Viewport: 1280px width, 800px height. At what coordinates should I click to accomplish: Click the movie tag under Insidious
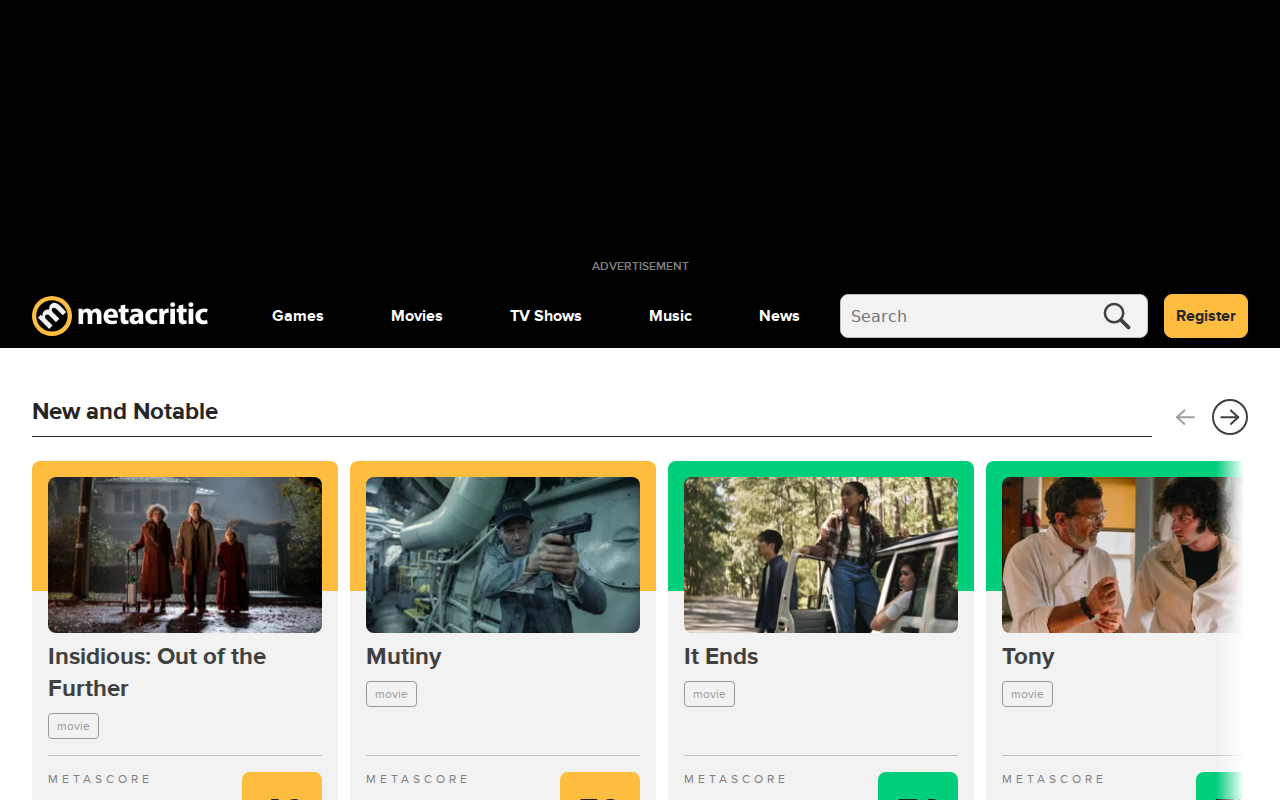click(x=73, y=726)
